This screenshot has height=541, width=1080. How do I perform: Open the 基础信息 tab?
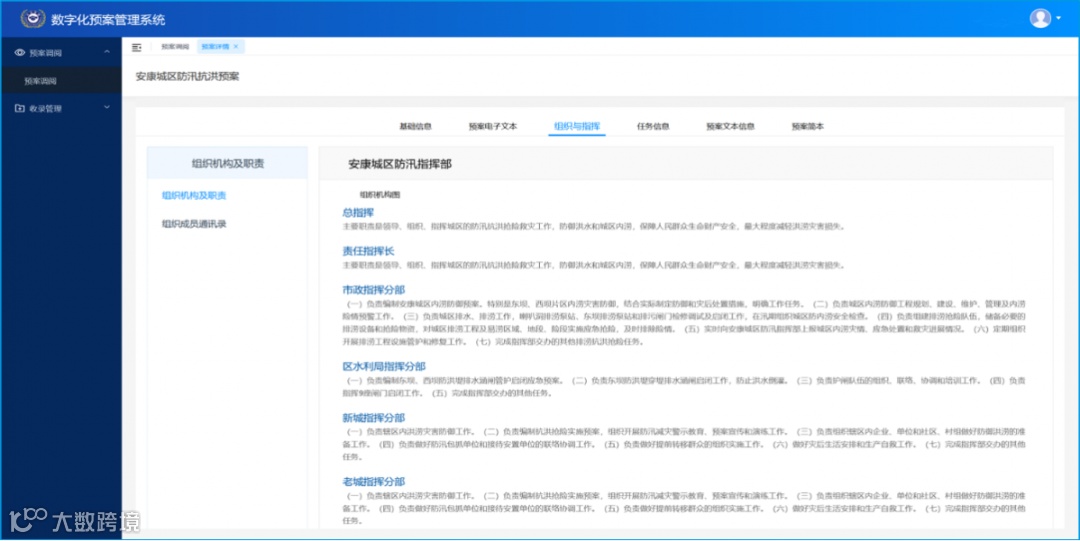point(416,127)
